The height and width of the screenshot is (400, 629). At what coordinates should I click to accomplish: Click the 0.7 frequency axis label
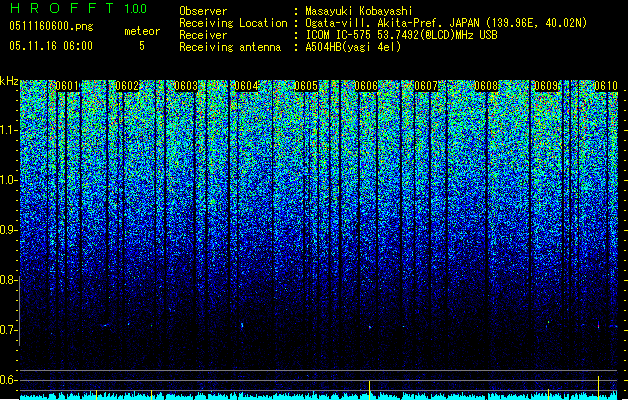click(x=9, y=330)
